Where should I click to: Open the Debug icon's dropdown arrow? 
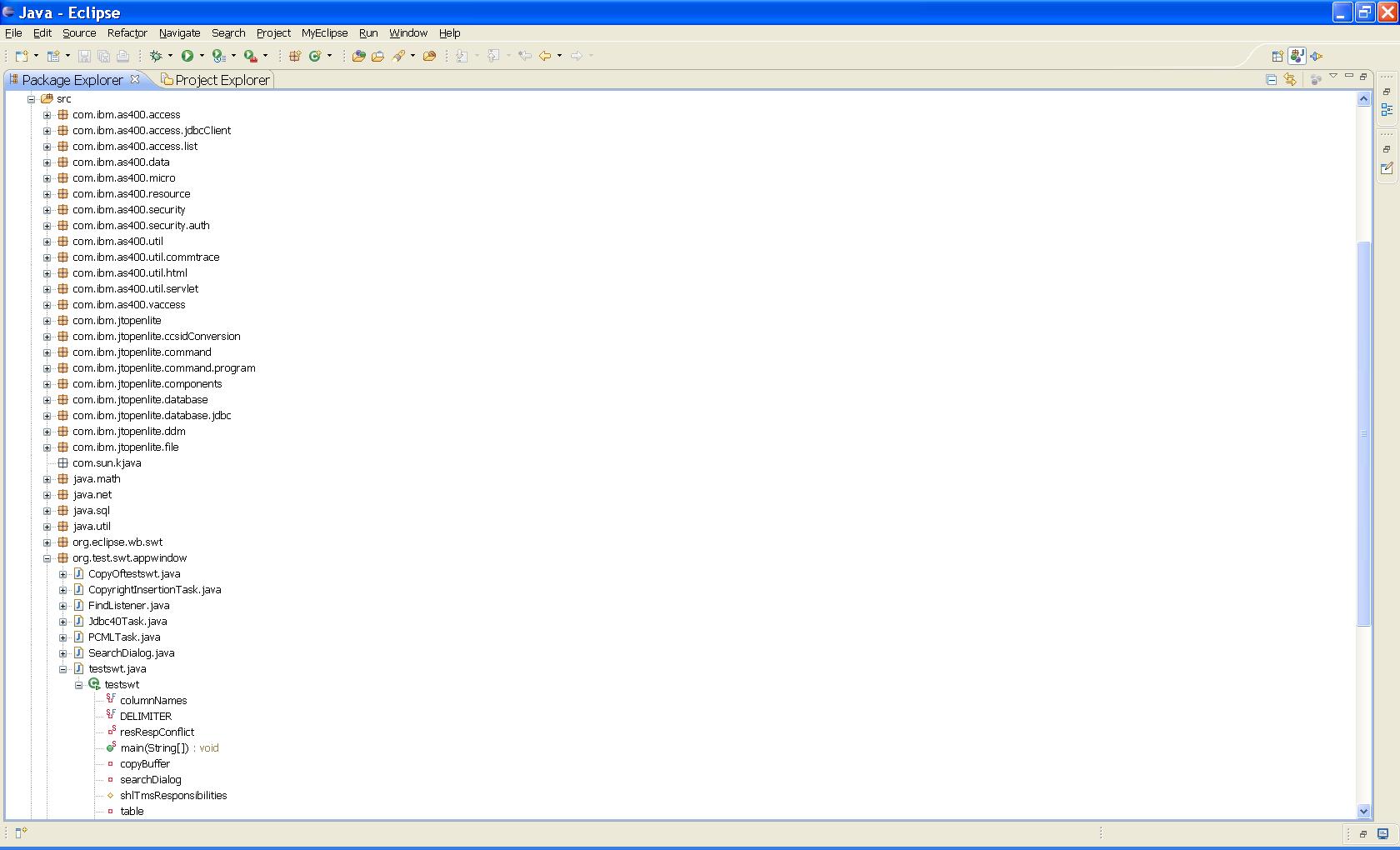170,56
